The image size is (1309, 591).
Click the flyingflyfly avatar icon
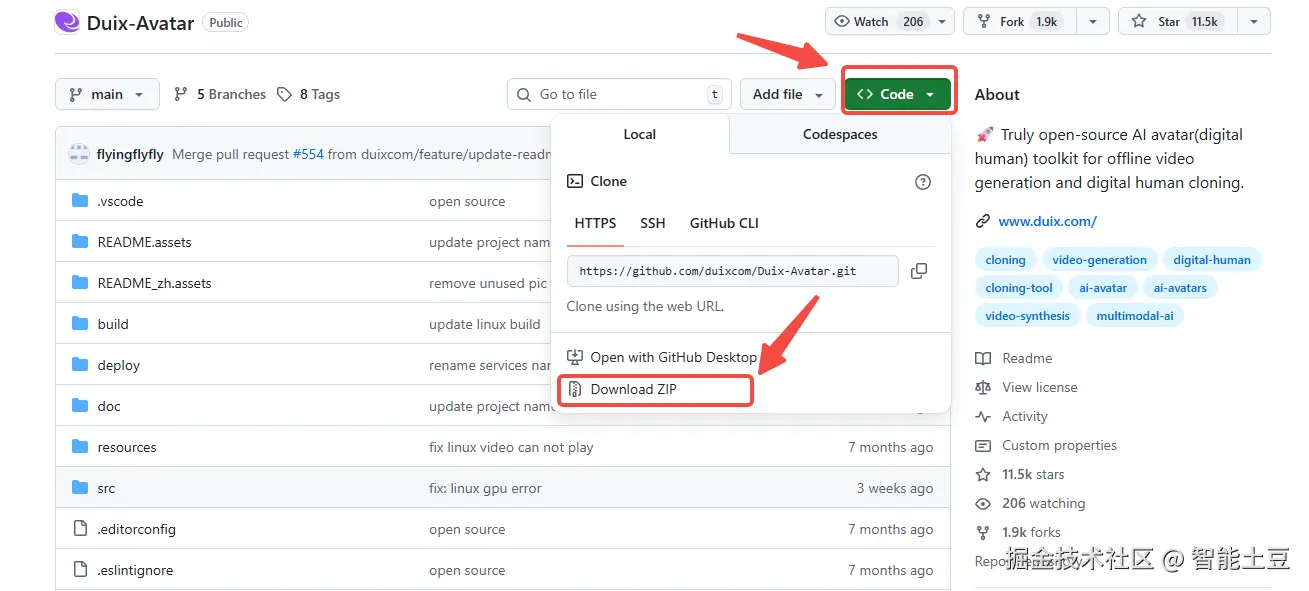[79, 154]
